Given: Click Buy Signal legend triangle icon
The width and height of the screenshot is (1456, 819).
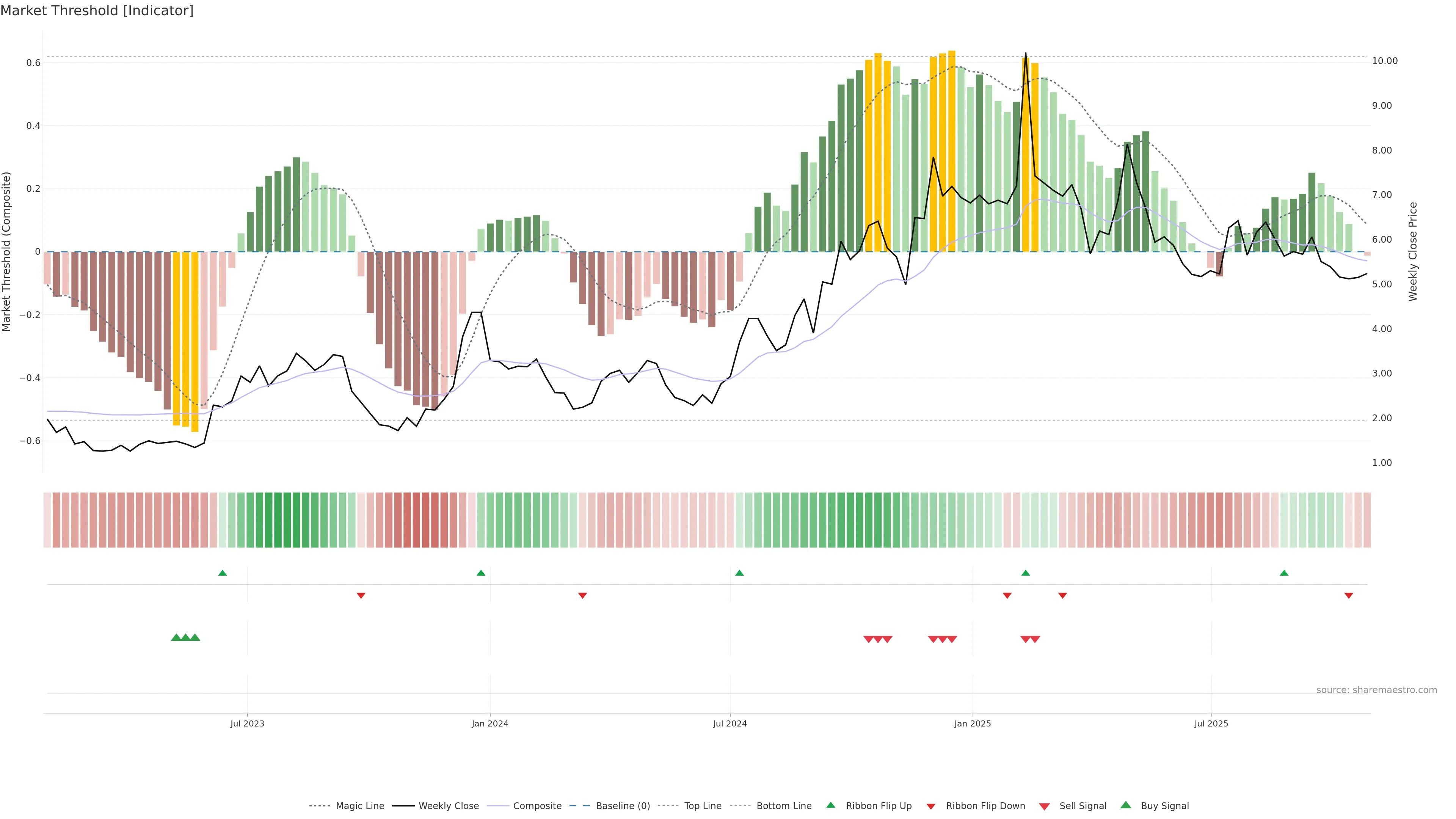Looking at the screenshot, I should tap(1125, 805).
